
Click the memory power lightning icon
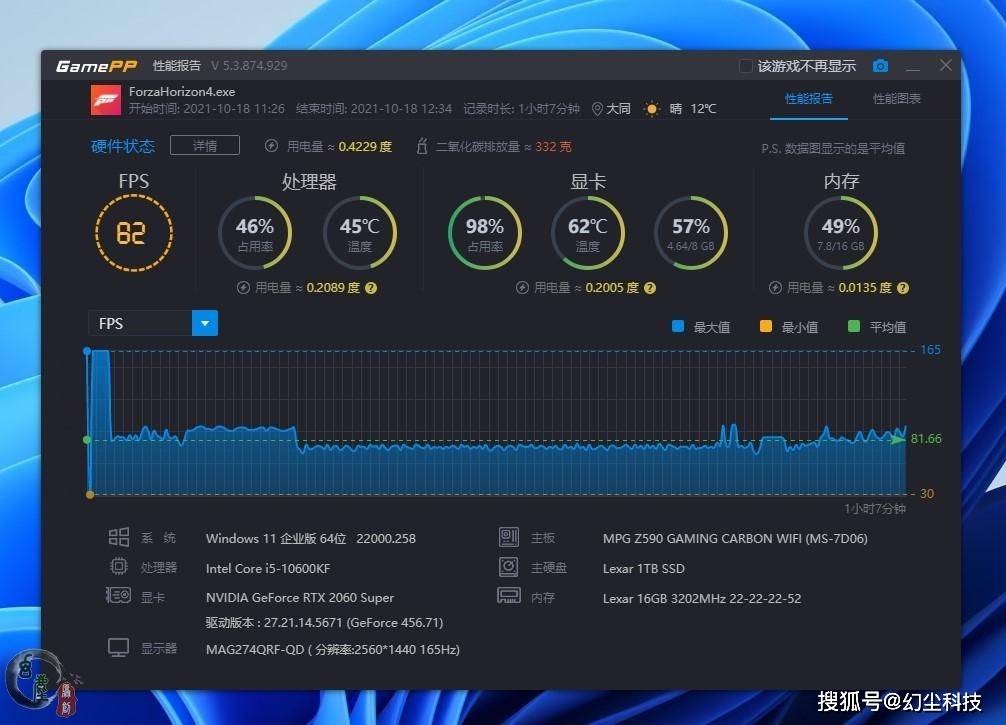[775, 288]
